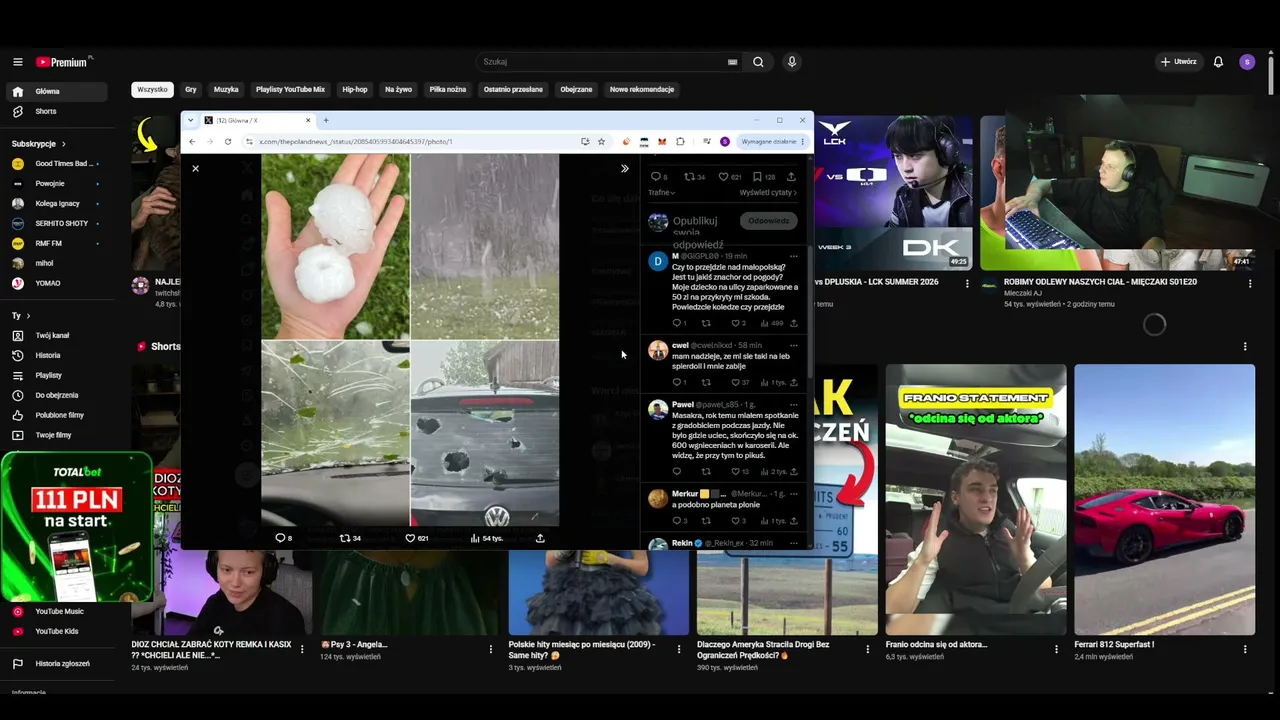Go back in the browser window
The width and height of the screenshot is (1280, 720).
pyautogui.click(x=192, y=142)
